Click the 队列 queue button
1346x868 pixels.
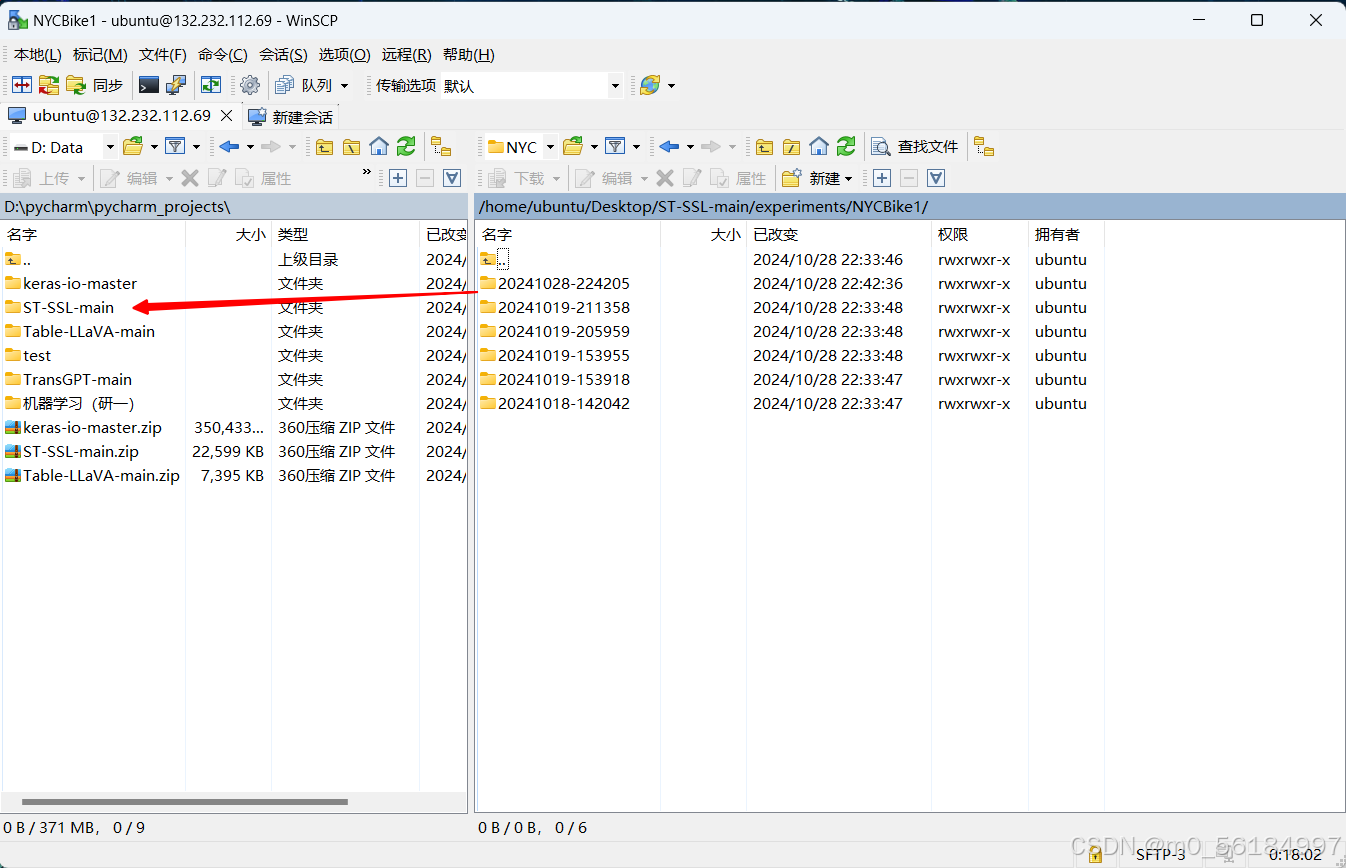304,86
